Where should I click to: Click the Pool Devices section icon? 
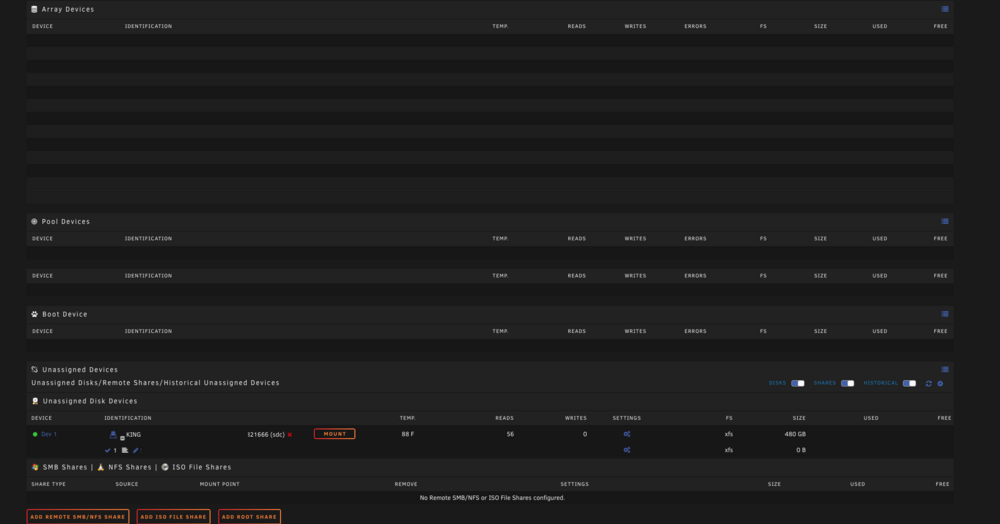click(34, 222)
